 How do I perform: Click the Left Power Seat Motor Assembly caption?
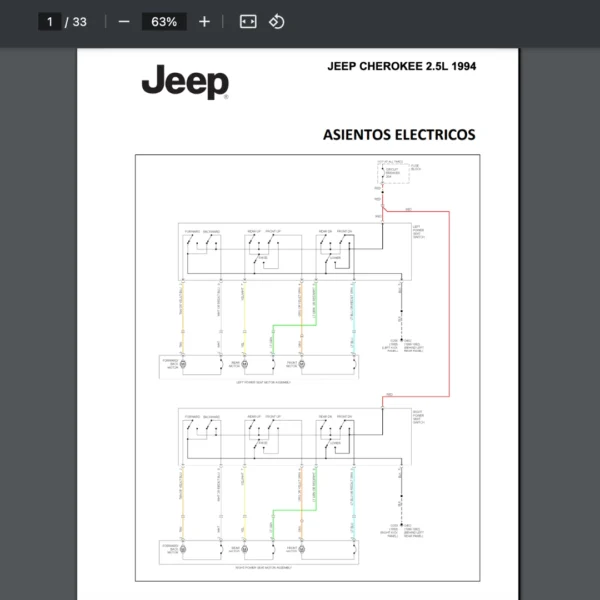[x=263, y=382]
